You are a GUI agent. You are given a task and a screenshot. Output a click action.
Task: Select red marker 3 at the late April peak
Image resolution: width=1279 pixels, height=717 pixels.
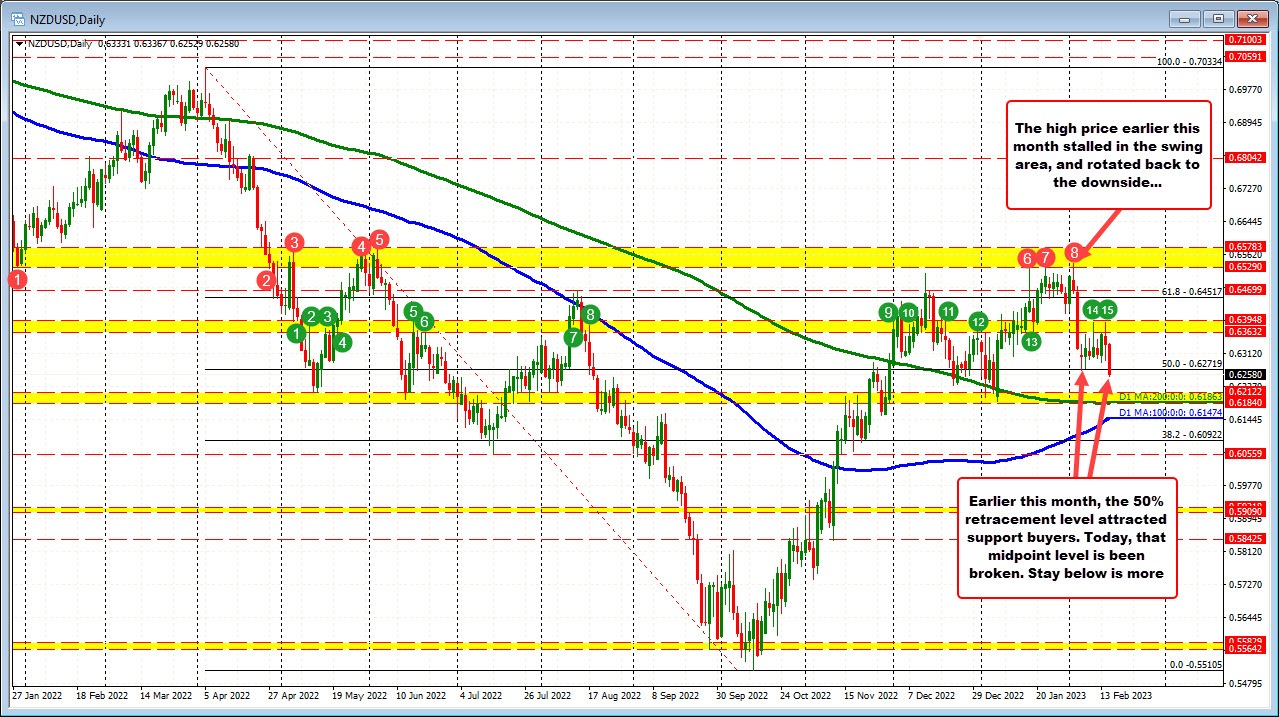(293, 242)
